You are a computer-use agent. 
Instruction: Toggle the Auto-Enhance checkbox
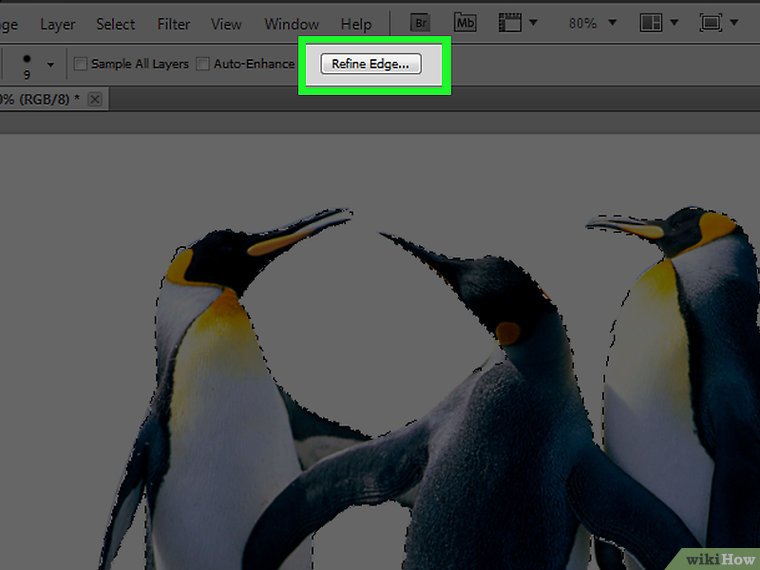point(203,64)
